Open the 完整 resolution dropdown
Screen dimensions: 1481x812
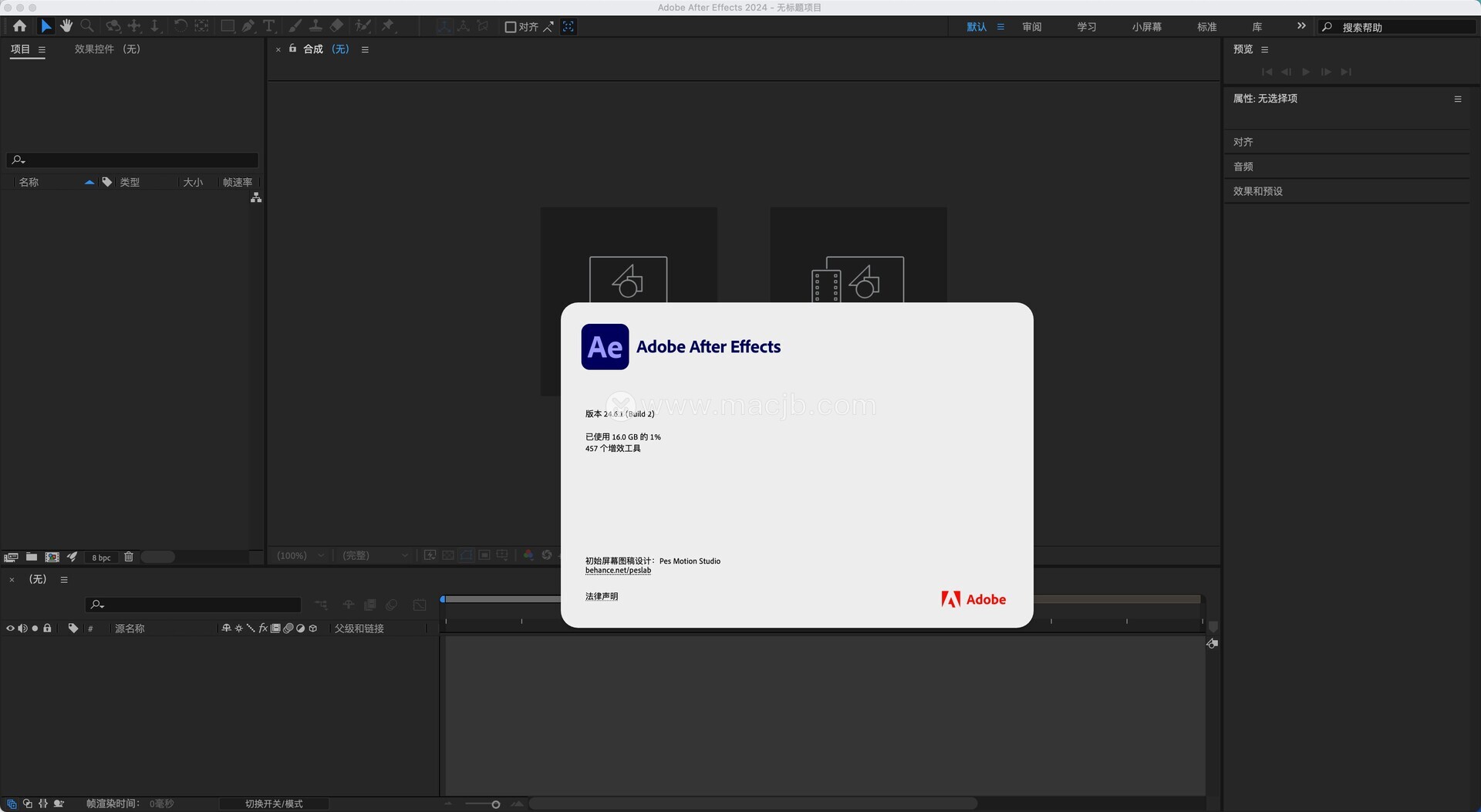click(x=375, y=555)
